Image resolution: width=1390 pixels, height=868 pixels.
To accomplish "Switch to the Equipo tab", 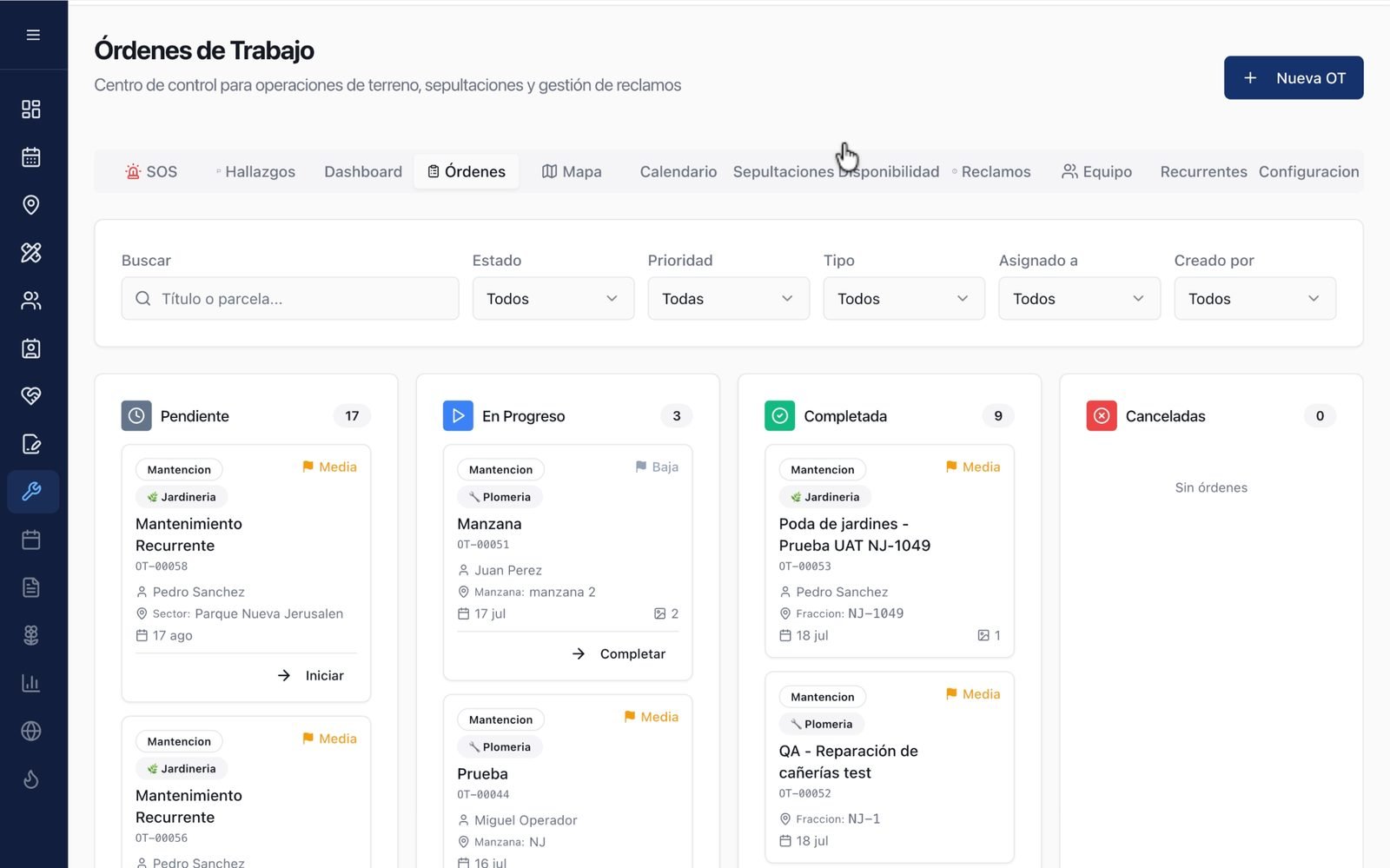I will click(x=1097, y=172).
